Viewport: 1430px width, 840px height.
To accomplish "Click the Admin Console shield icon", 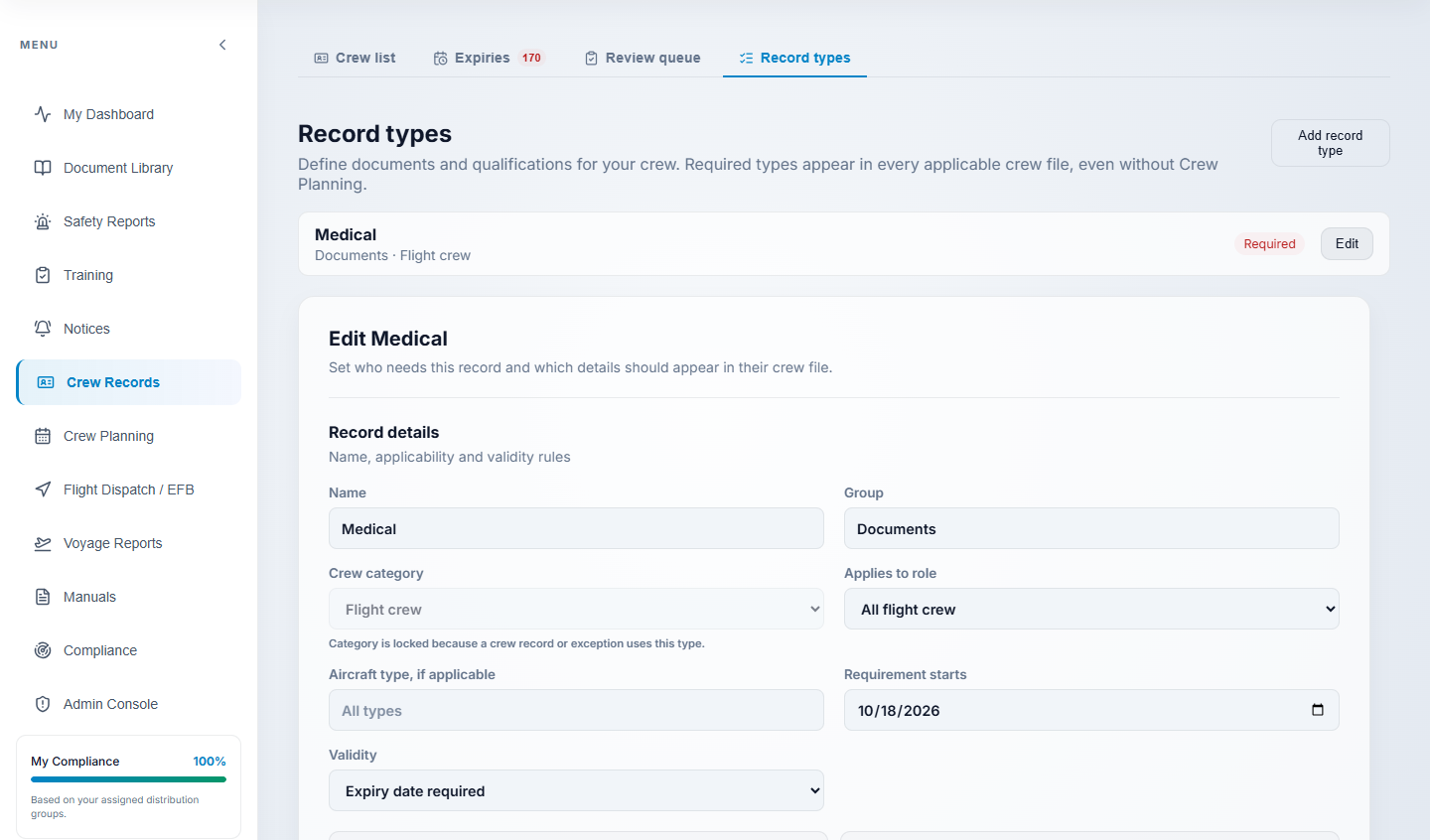I will pos(43,704).
